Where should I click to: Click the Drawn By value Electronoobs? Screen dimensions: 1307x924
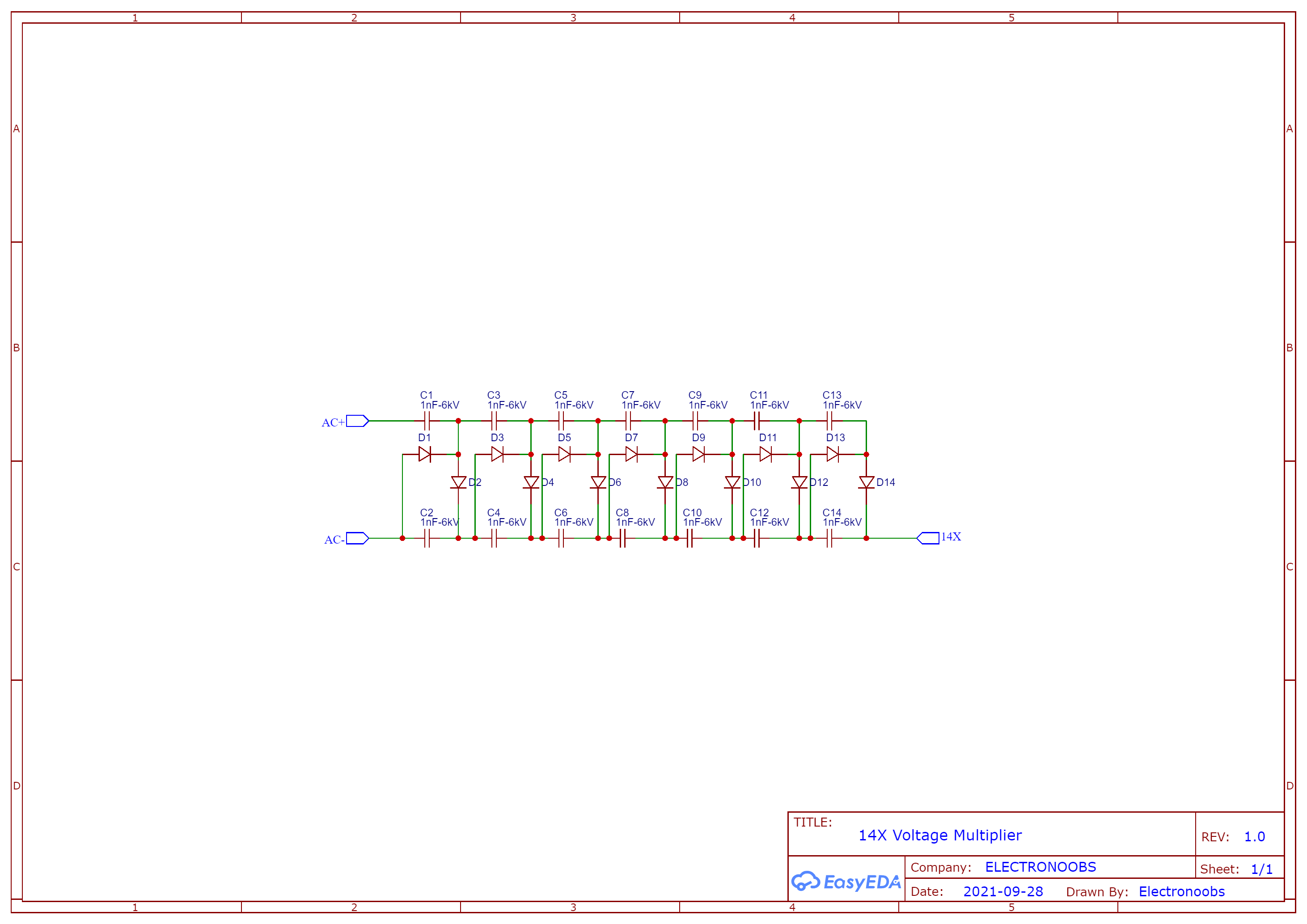tap(1182, 891)
